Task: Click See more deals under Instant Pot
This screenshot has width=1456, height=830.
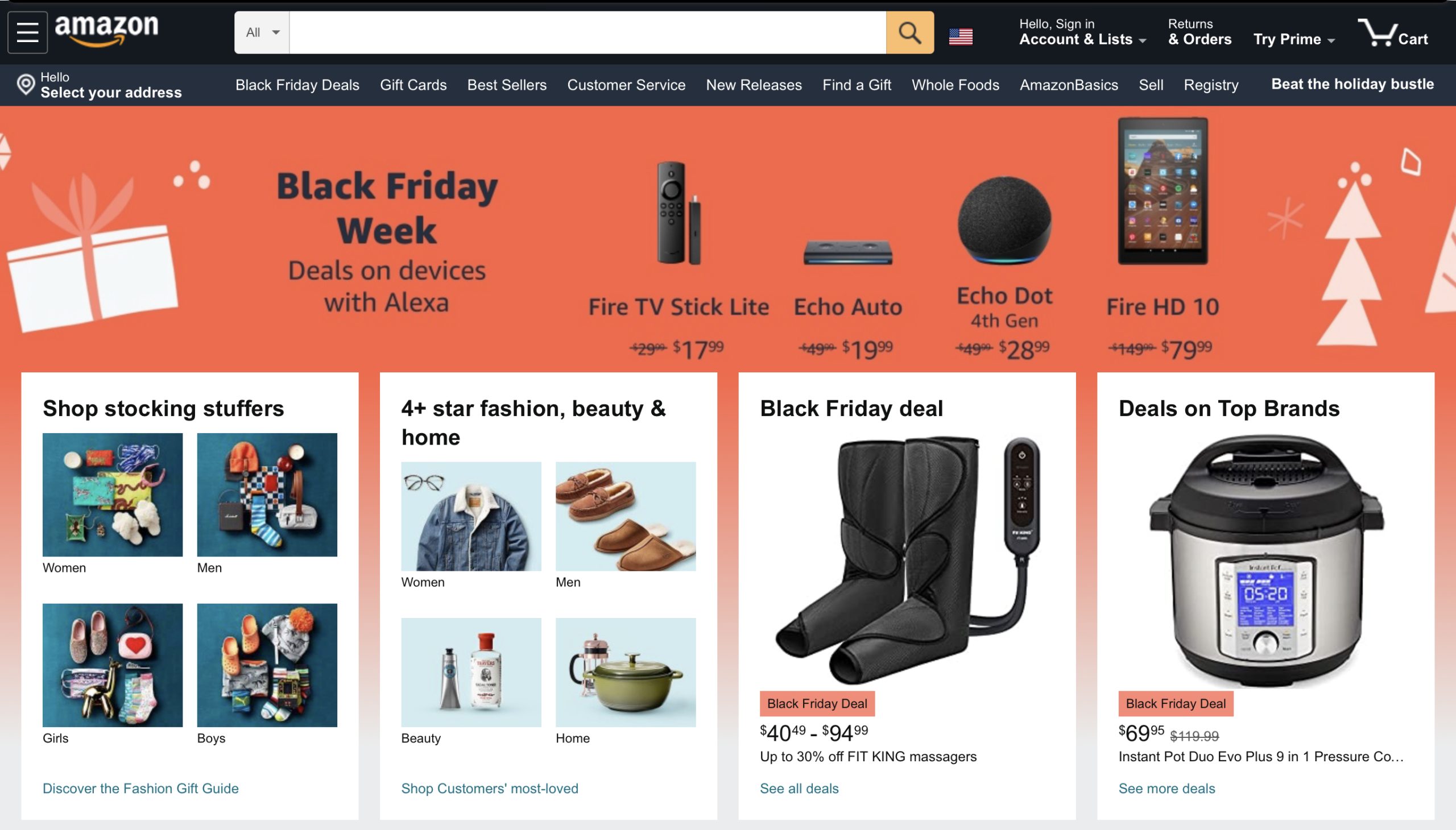Action: pos(1166,789)
